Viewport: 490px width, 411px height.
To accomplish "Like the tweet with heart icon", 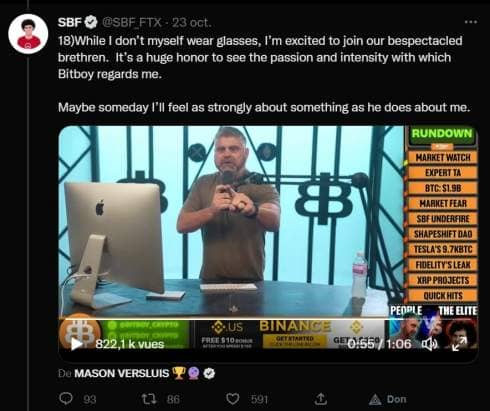I will tap(233, 399).
